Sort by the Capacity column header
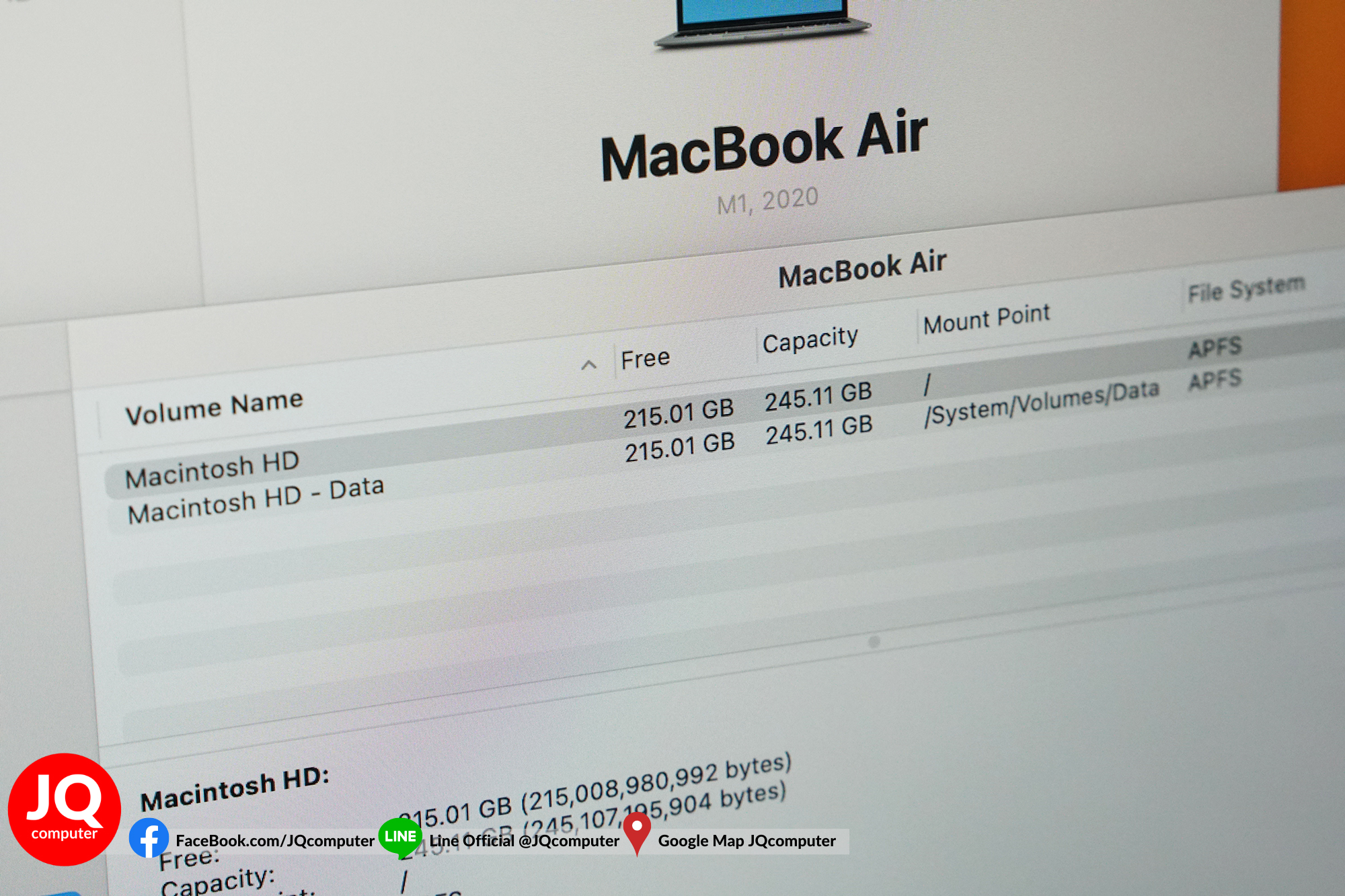 click(810, 340)
